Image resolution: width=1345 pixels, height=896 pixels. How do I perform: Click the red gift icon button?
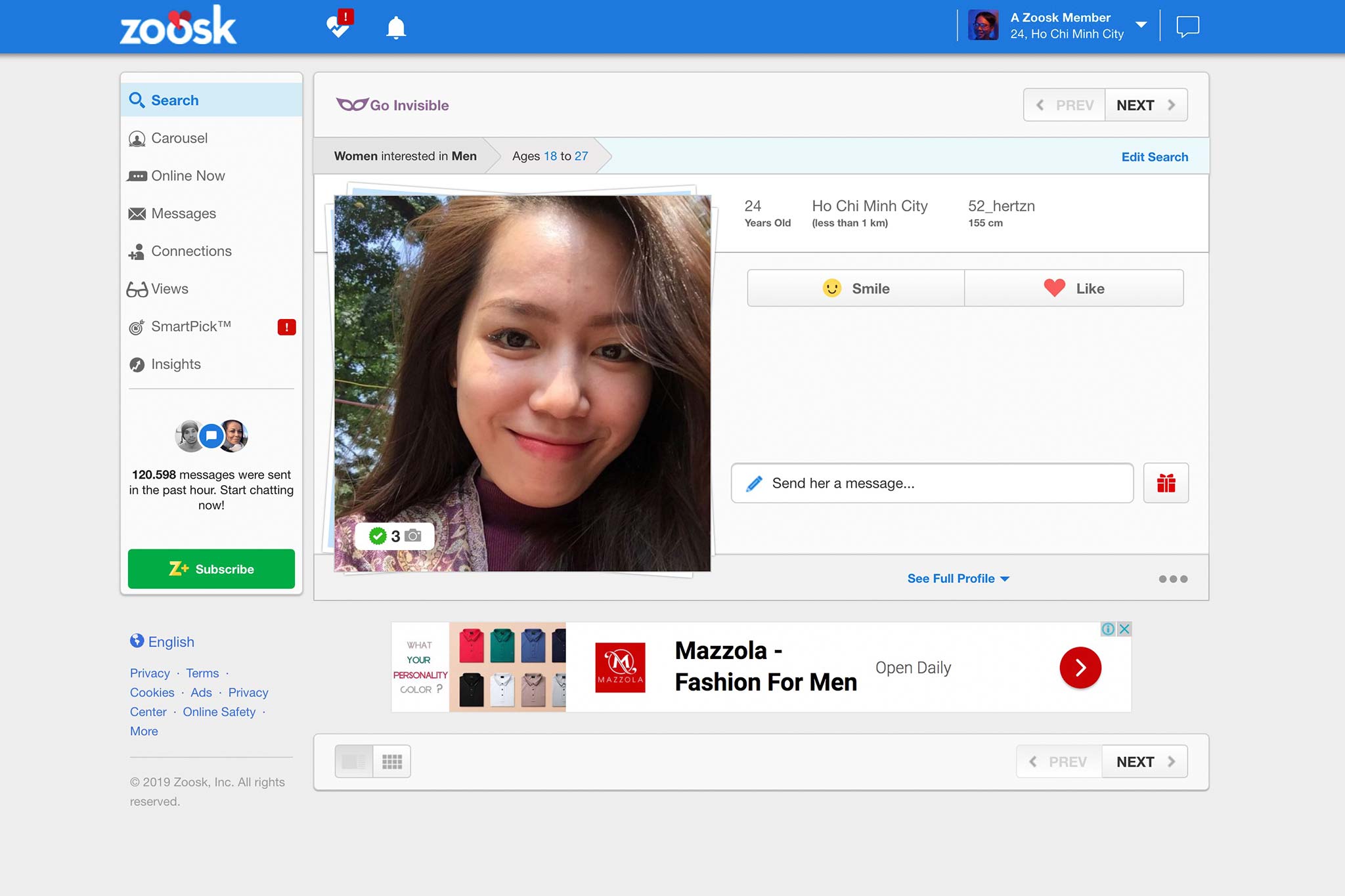click(x=1166, y=483)
